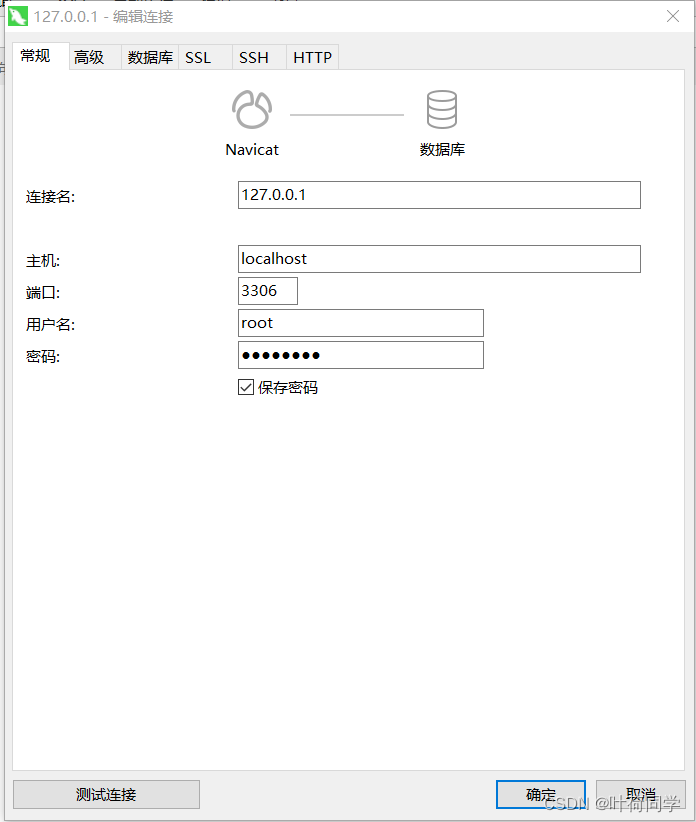This screenshot has height=822, width=696.
Task: Open the 高级 tab
Action: click(95, 57)
